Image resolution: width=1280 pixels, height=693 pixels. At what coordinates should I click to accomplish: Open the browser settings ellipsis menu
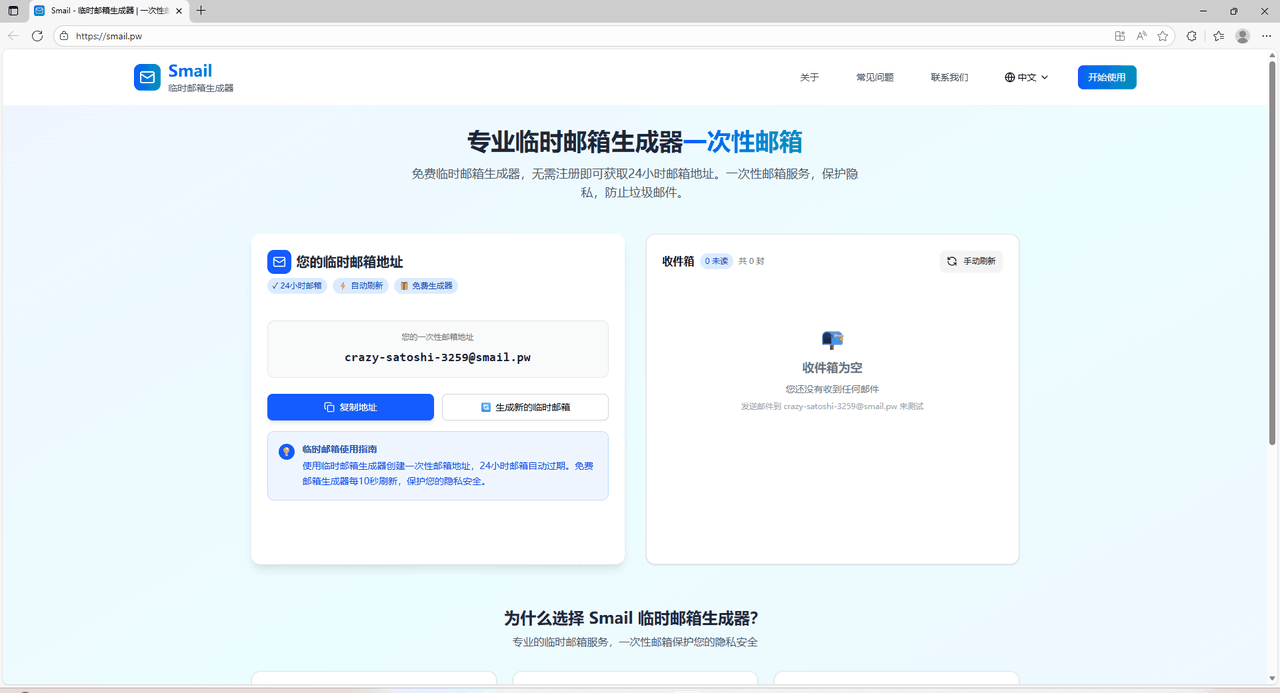point(1267,36)
